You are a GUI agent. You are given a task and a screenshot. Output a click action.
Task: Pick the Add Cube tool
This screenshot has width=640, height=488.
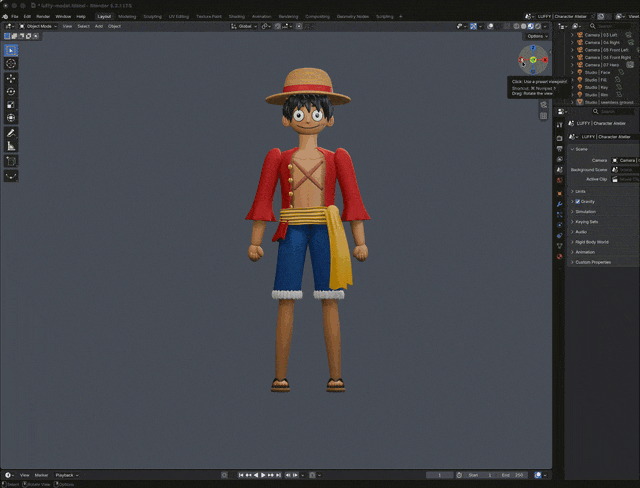click(11, 161)
